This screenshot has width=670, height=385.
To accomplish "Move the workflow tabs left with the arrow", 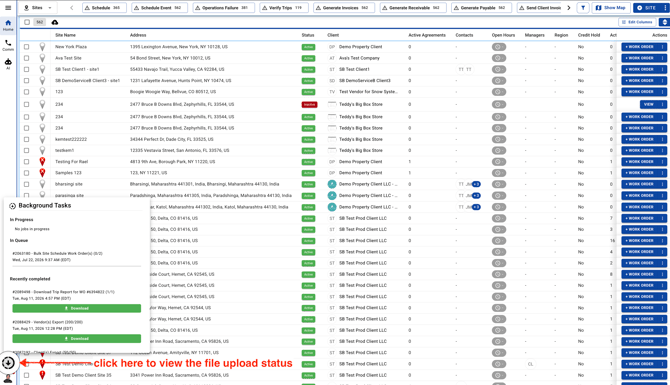I will tap(71, 8).
